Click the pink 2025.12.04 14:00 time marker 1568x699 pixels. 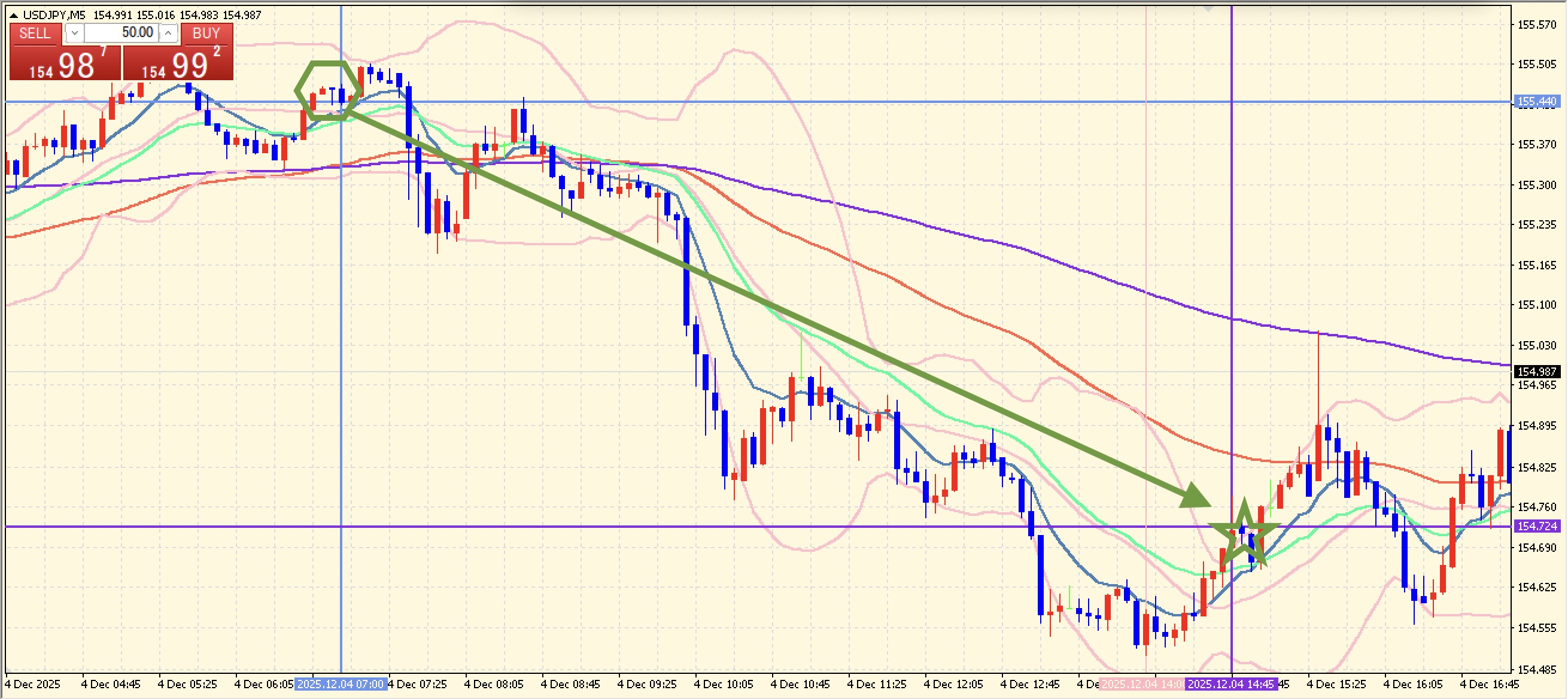click(x=1141, y=685)
